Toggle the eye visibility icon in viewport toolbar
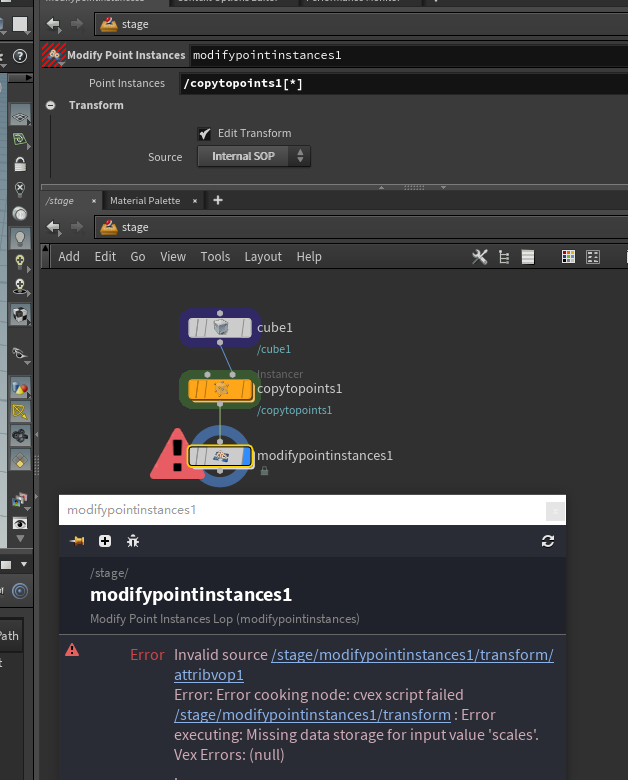Screen dimensions: 628x780 tap(20, 523)
